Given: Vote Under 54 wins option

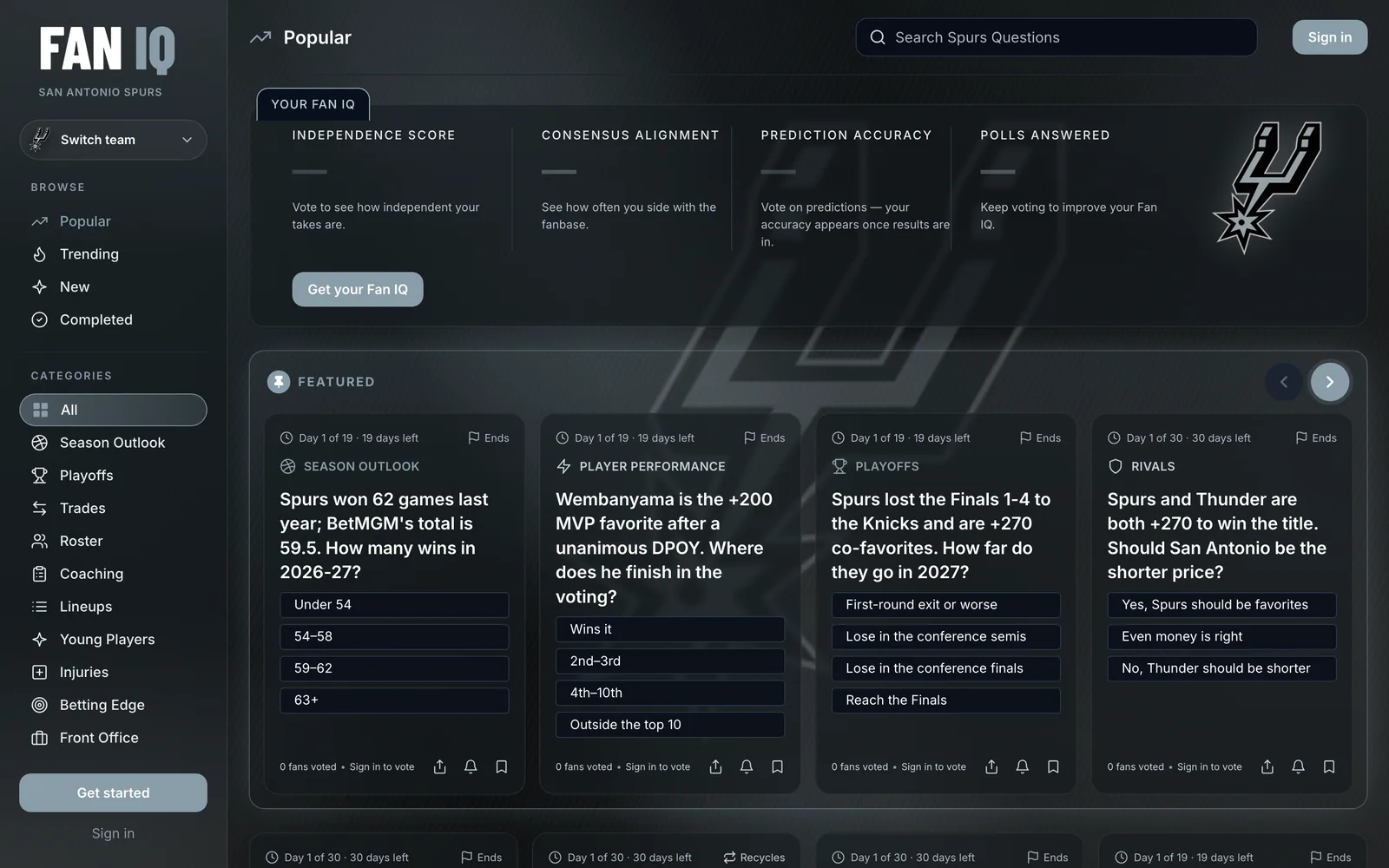Looking at the screenshot, I should click(394, 605).
